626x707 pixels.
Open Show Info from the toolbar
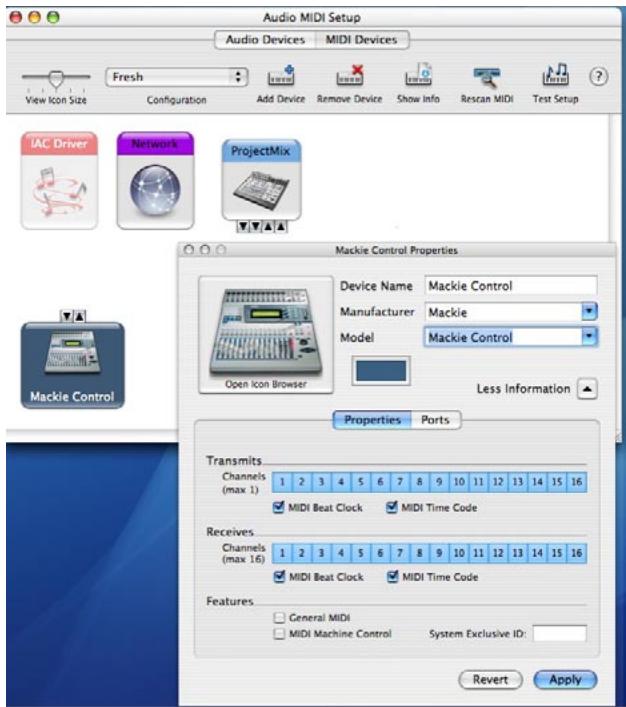418,75
